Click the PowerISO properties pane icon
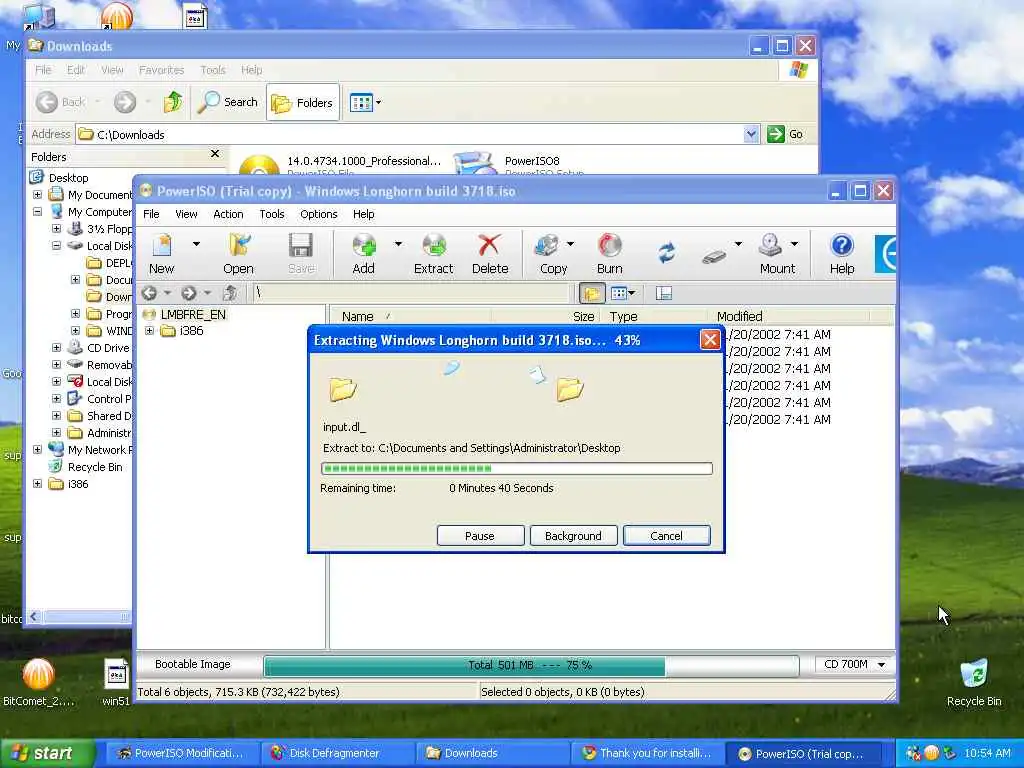1024x768 pixels. pyautogui.click(x=664, y=294)
